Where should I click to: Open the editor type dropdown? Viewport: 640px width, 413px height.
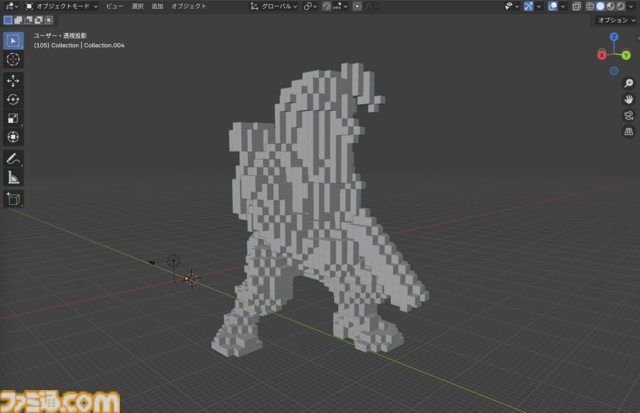tap(11, 6)
